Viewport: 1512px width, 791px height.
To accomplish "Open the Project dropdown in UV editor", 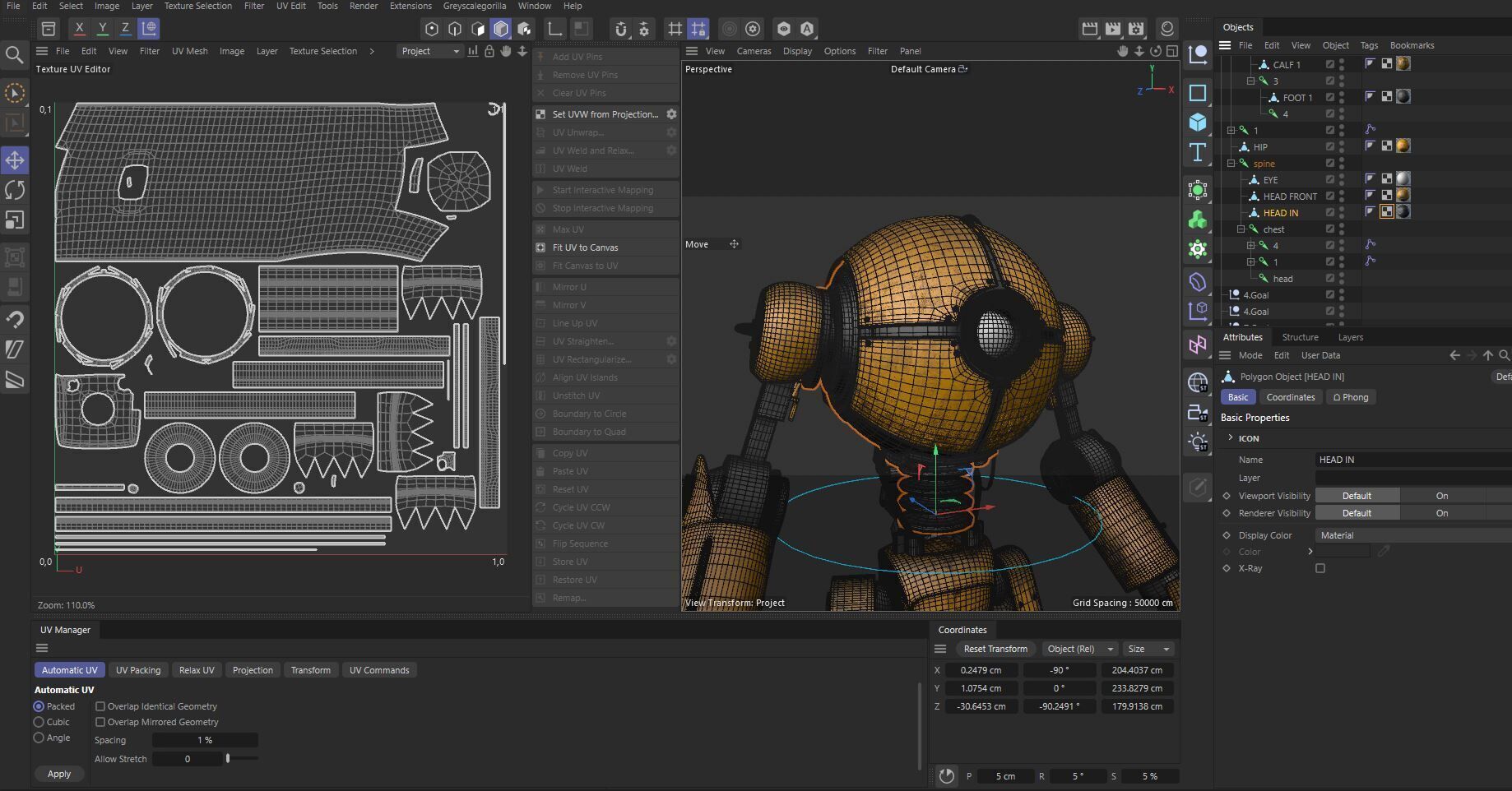I will [430, 51].
